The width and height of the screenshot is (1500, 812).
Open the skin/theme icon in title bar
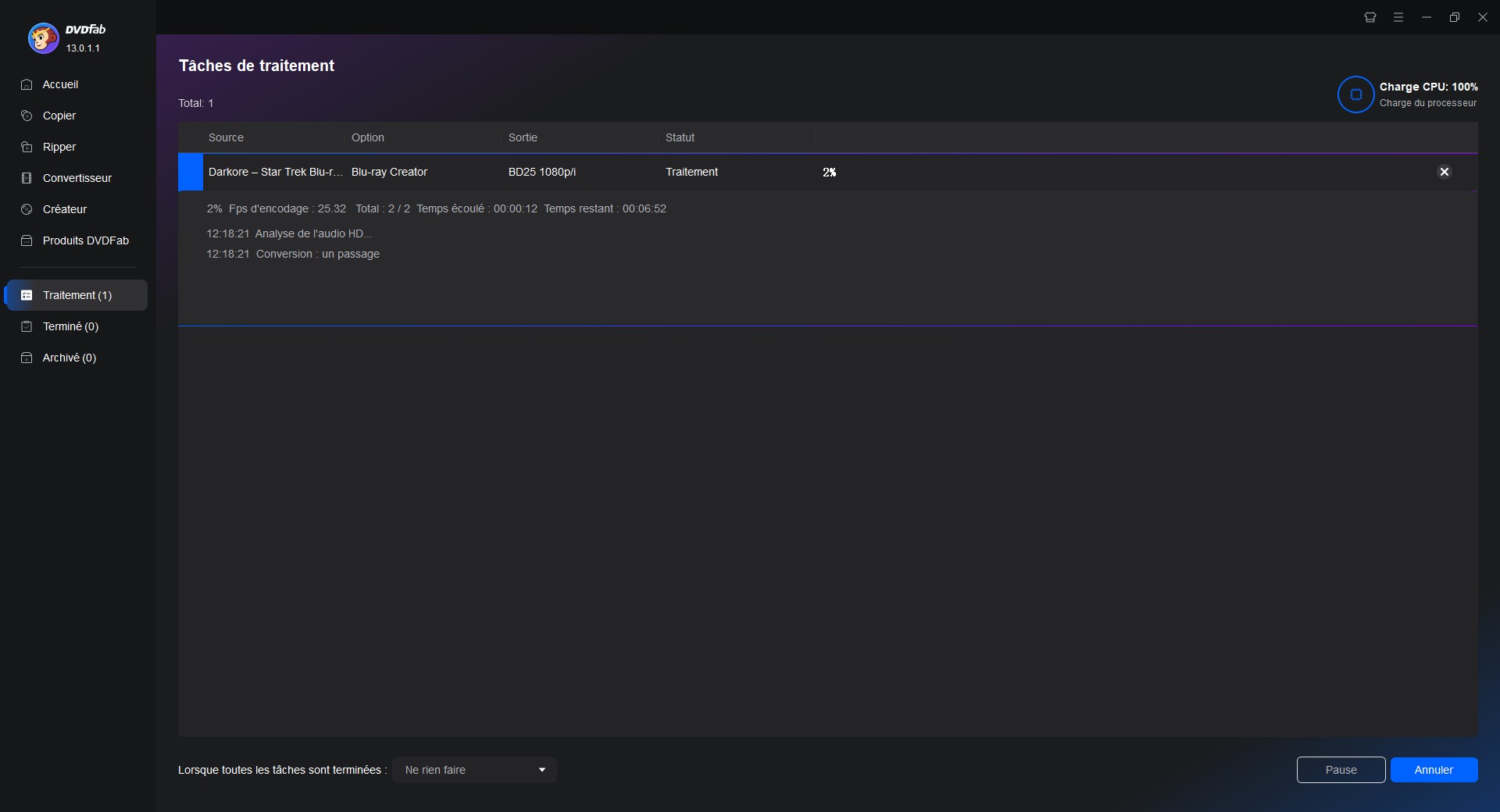[1370, 17]
